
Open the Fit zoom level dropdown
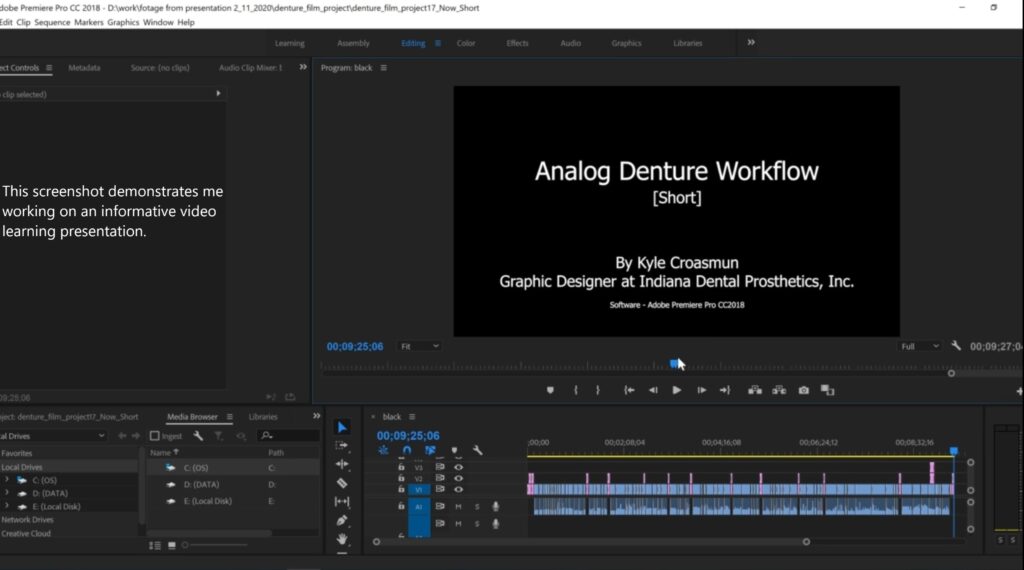coord(419,346)
